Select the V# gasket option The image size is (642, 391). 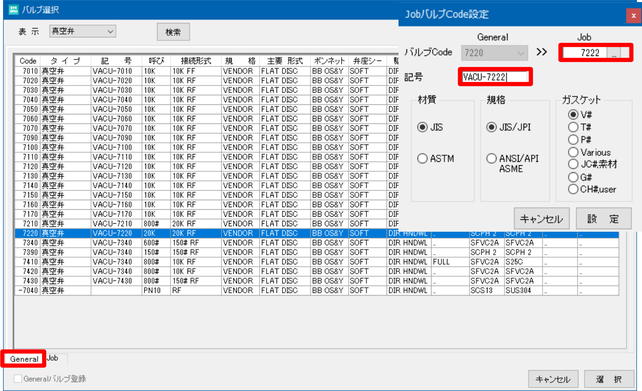coord(573,115)
